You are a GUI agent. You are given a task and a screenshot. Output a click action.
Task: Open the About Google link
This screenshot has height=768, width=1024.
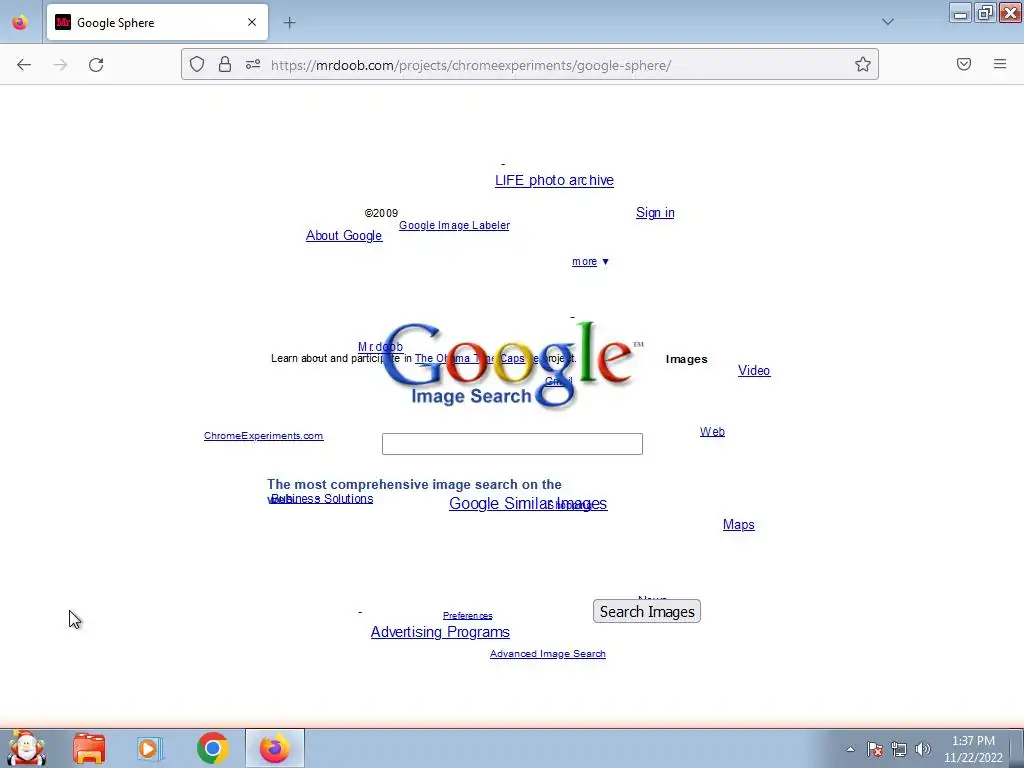[344, 236]
